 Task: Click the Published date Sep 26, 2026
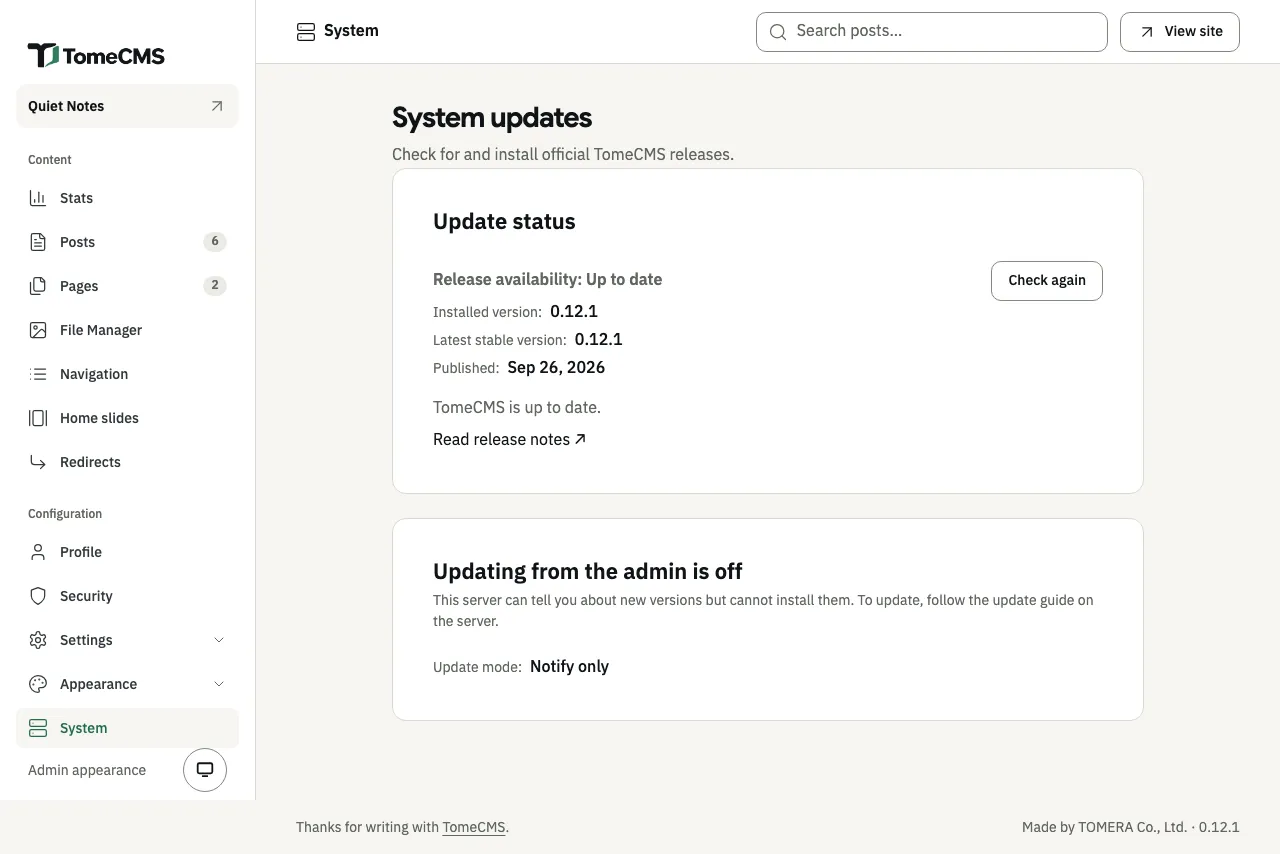(556, 367)
